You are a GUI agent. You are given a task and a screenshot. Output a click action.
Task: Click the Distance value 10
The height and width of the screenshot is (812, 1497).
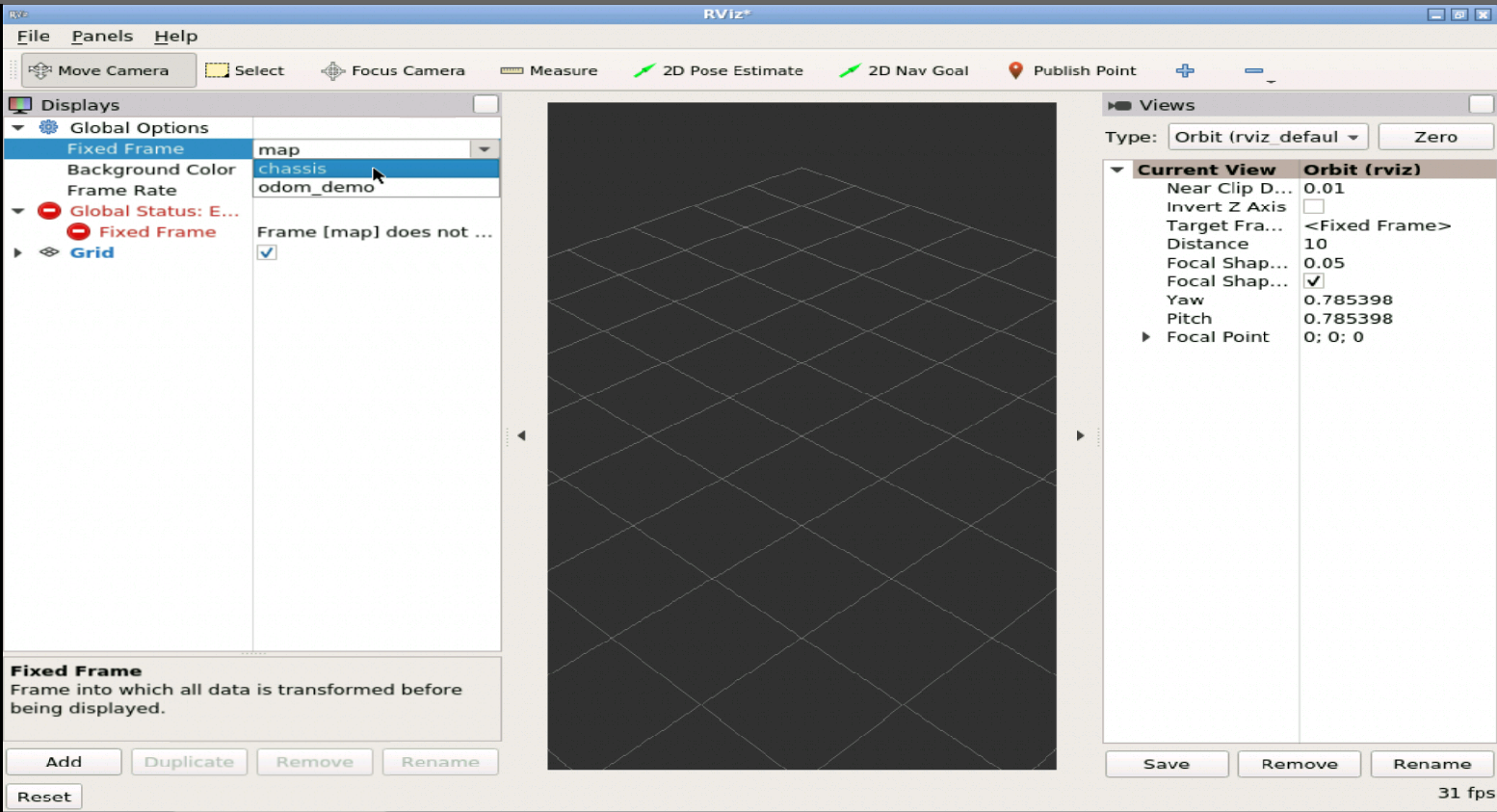1315,244
